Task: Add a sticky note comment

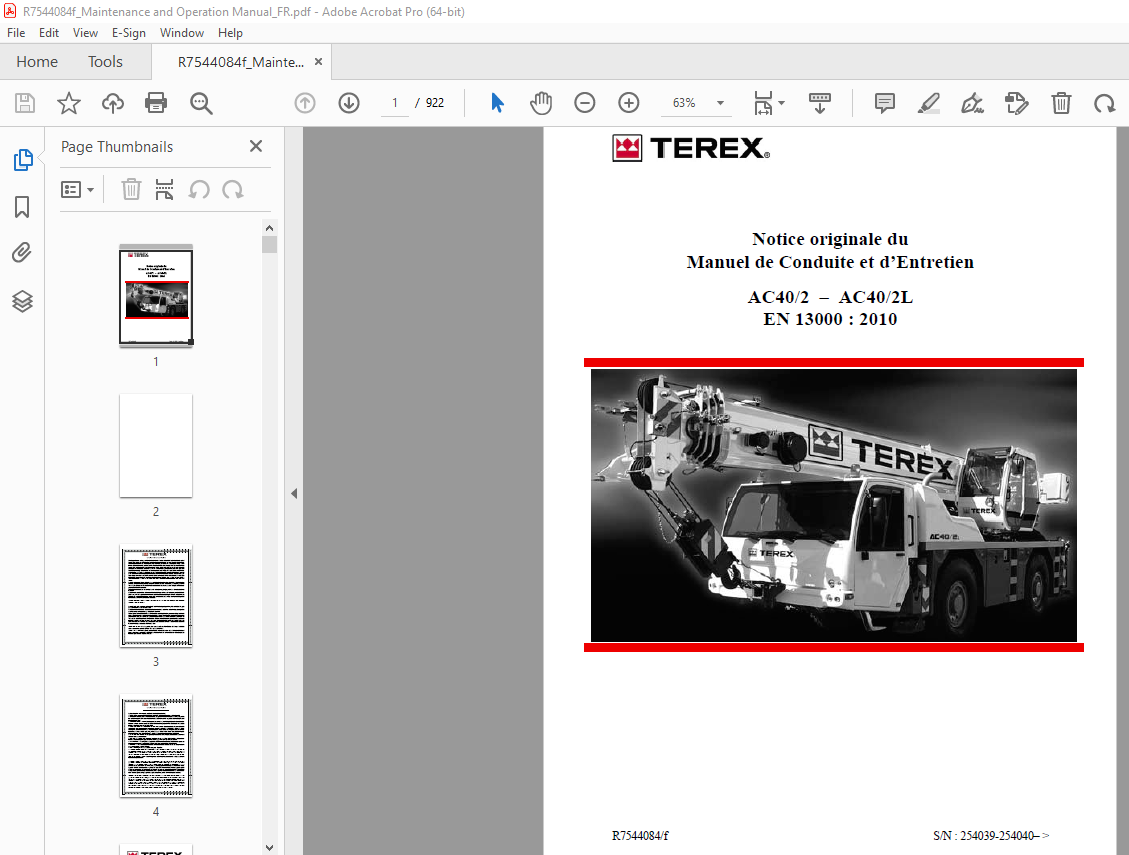Action: tap(884, 103)
